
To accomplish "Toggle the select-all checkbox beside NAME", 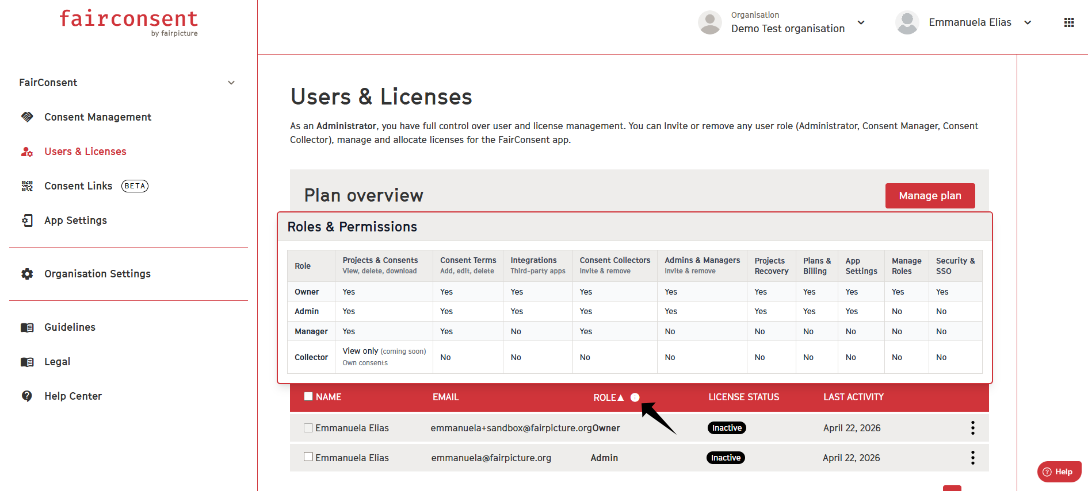I will click(308, 397).
